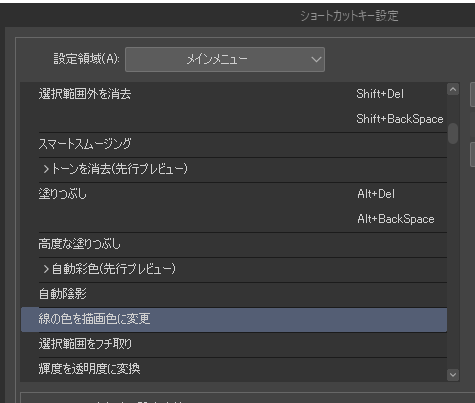
Task: Select the 高度な塗りつぶし row
Action: point(234,245)
